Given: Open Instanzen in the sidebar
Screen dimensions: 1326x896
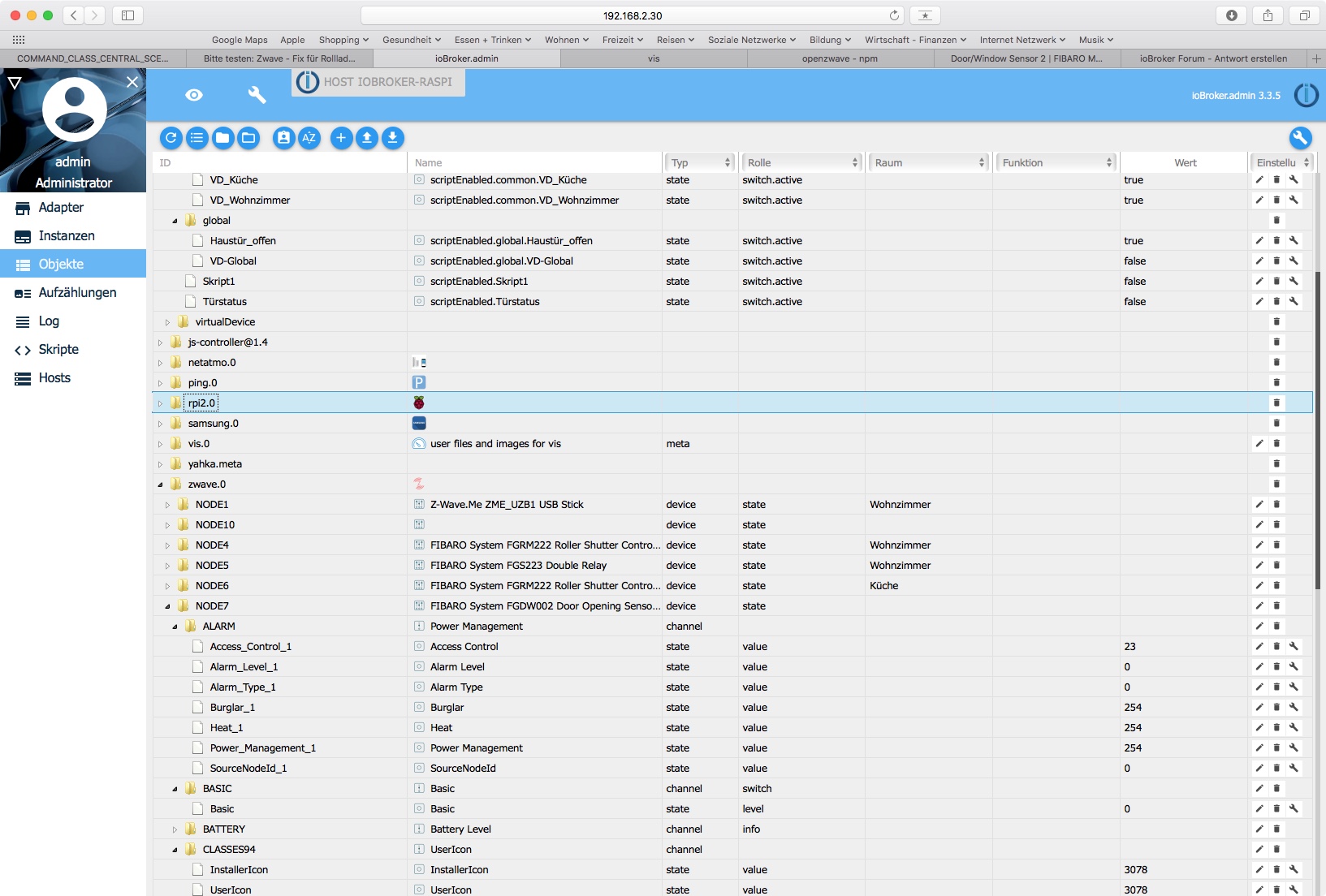Looking at the screenshot, I should pos(73,236).
